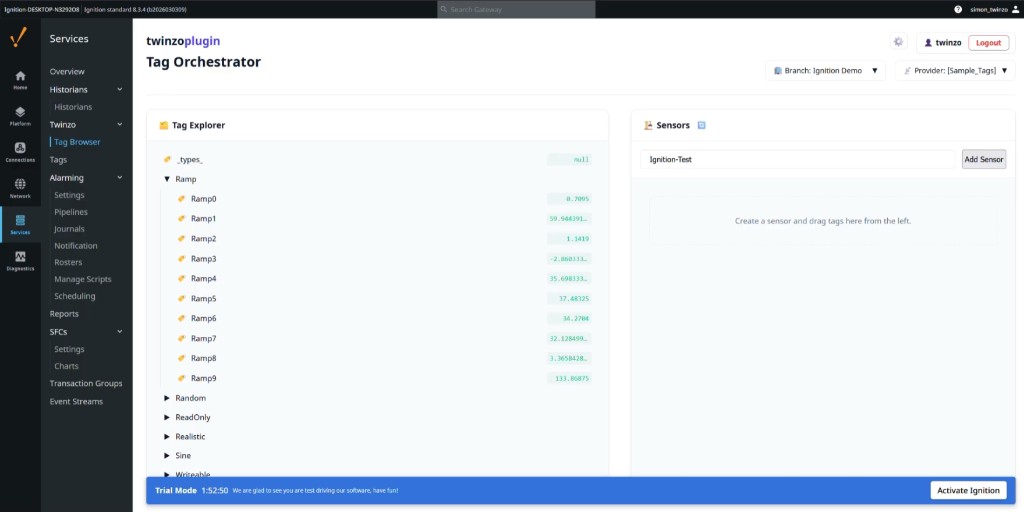Click the sensor drop zone area
The image size is (1024, 512).
(823, 221)
